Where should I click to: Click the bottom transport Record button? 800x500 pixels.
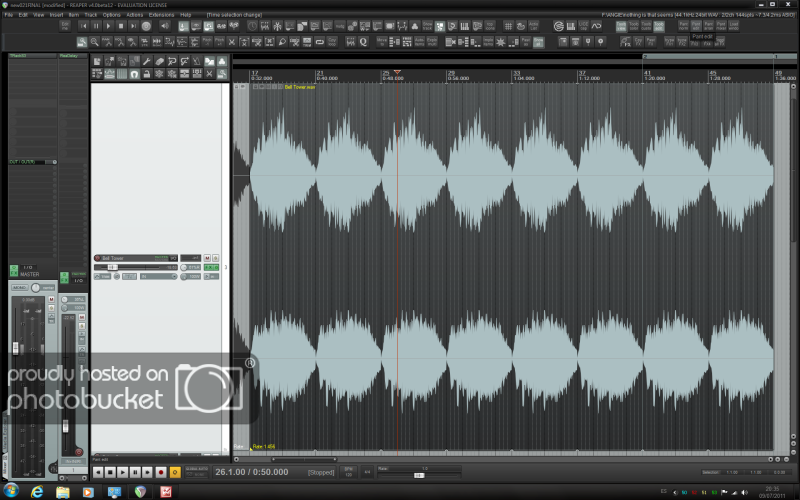[161, 471]
